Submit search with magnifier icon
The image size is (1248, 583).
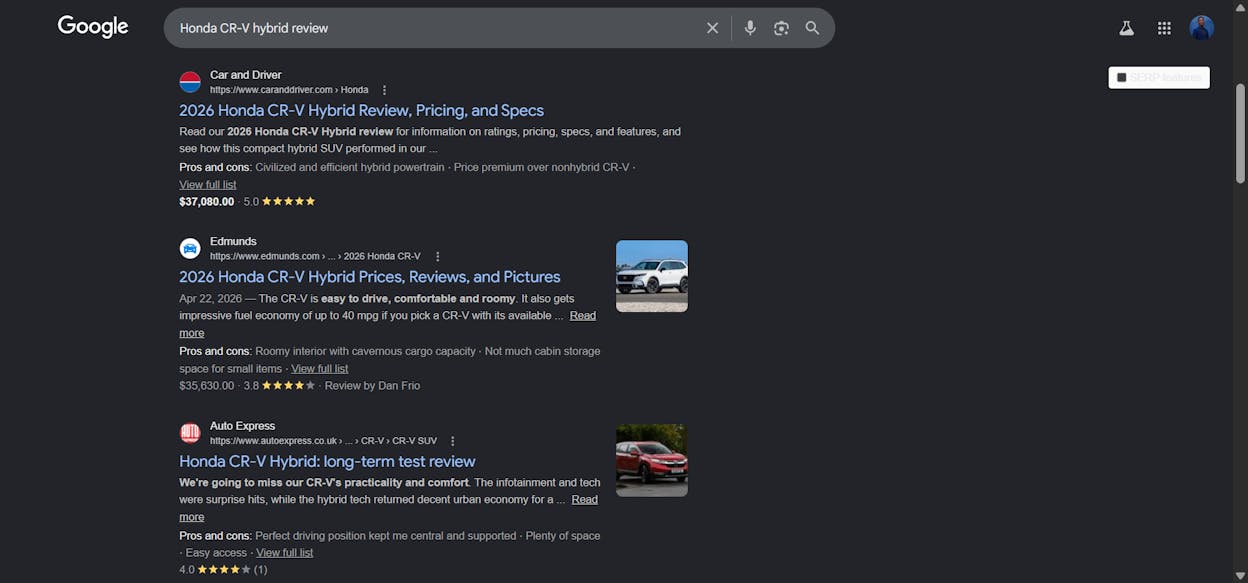pos(812,28)
